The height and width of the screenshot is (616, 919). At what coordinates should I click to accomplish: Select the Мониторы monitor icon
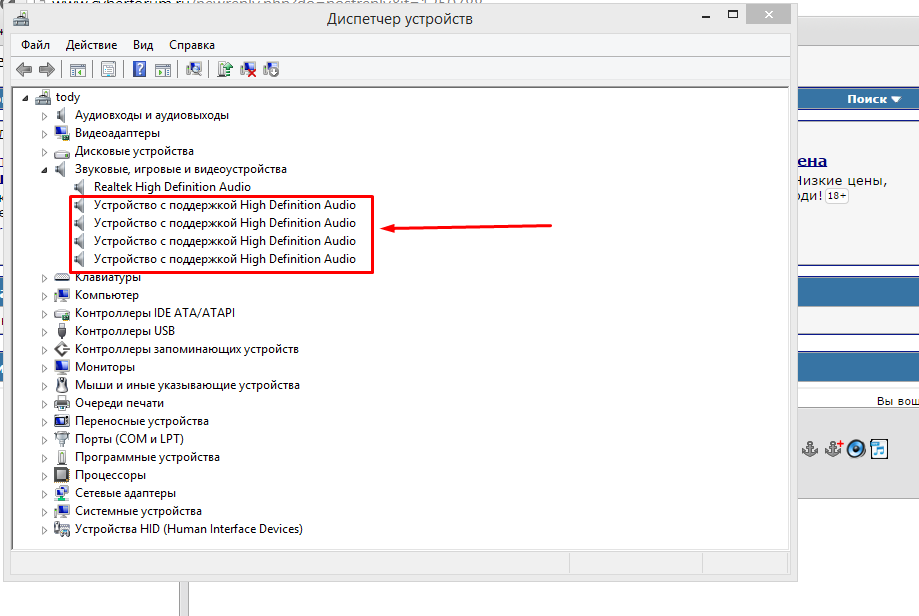pos(62,367)
